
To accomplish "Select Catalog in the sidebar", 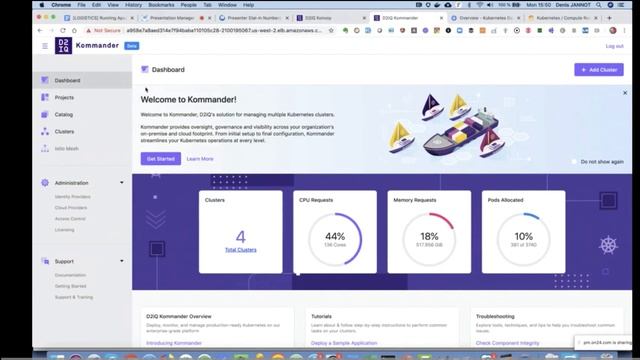I will [82, 115].
